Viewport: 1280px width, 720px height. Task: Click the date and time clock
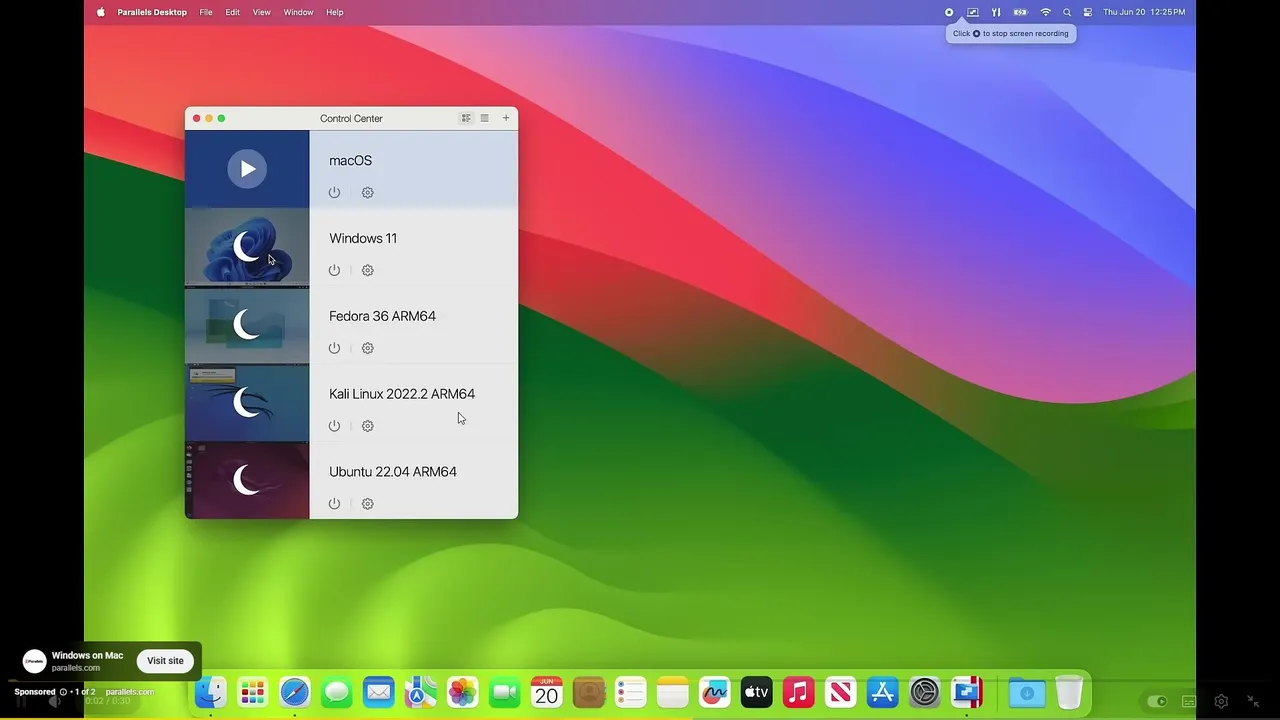[x=1144, y=12]
